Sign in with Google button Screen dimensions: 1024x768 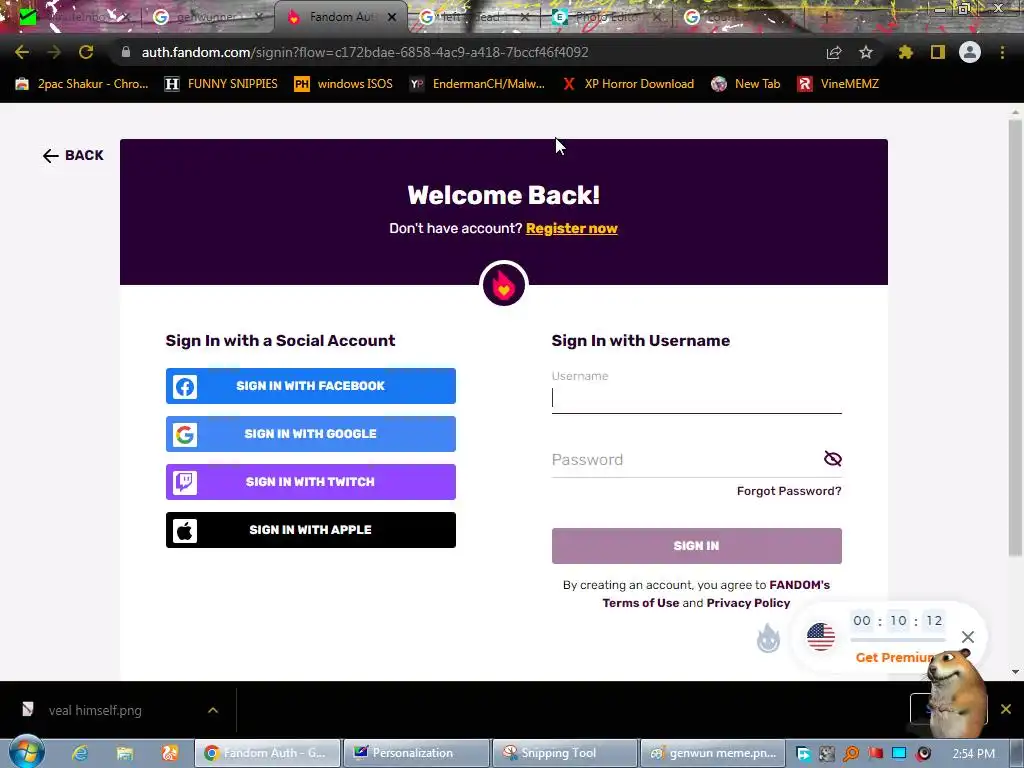(x=311, y=434)
